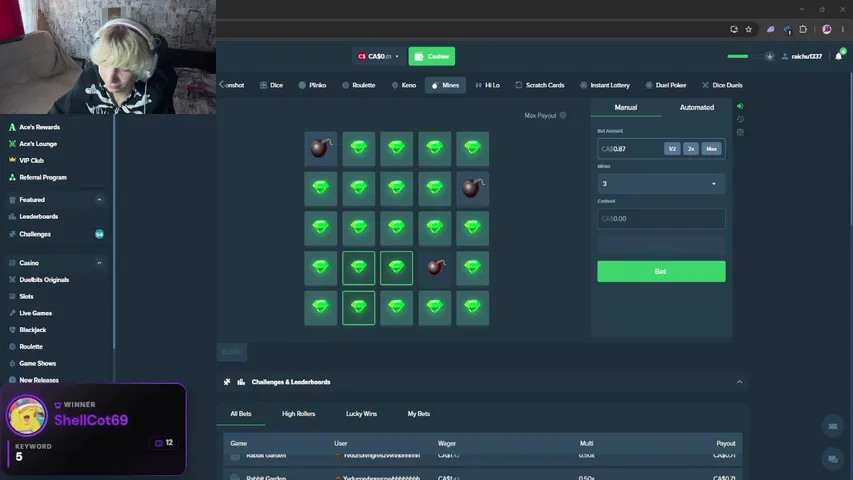The width and height of the screenshot is (853, 480).
Task: Click the top-right corner gem tile
Action: click(x=472, y=148)
